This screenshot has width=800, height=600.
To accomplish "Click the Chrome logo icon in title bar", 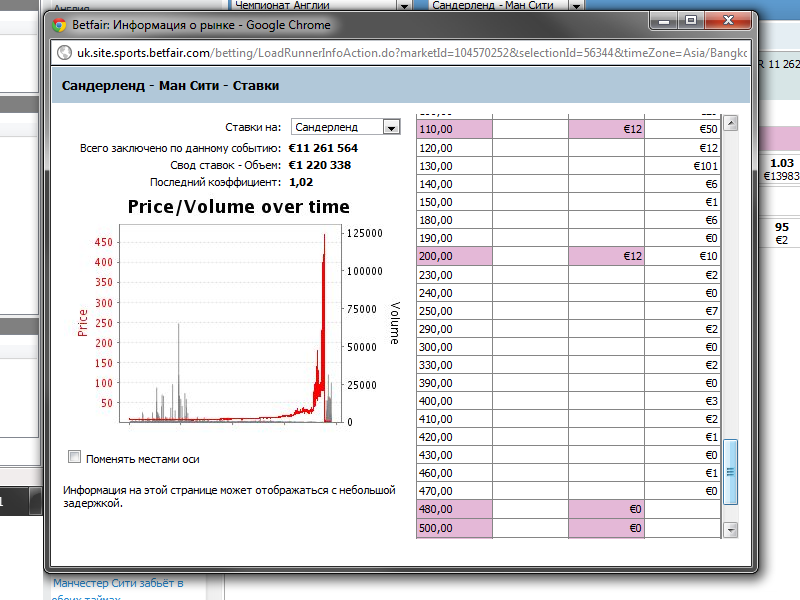I will (60, 25).
